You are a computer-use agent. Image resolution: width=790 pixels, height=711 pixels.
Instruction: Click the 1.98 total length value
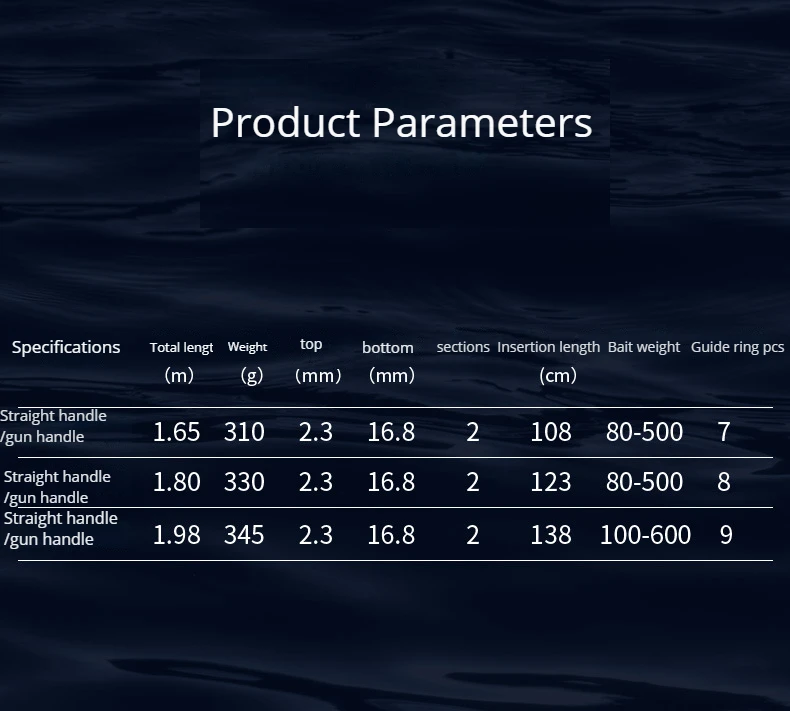coord(176,535)
